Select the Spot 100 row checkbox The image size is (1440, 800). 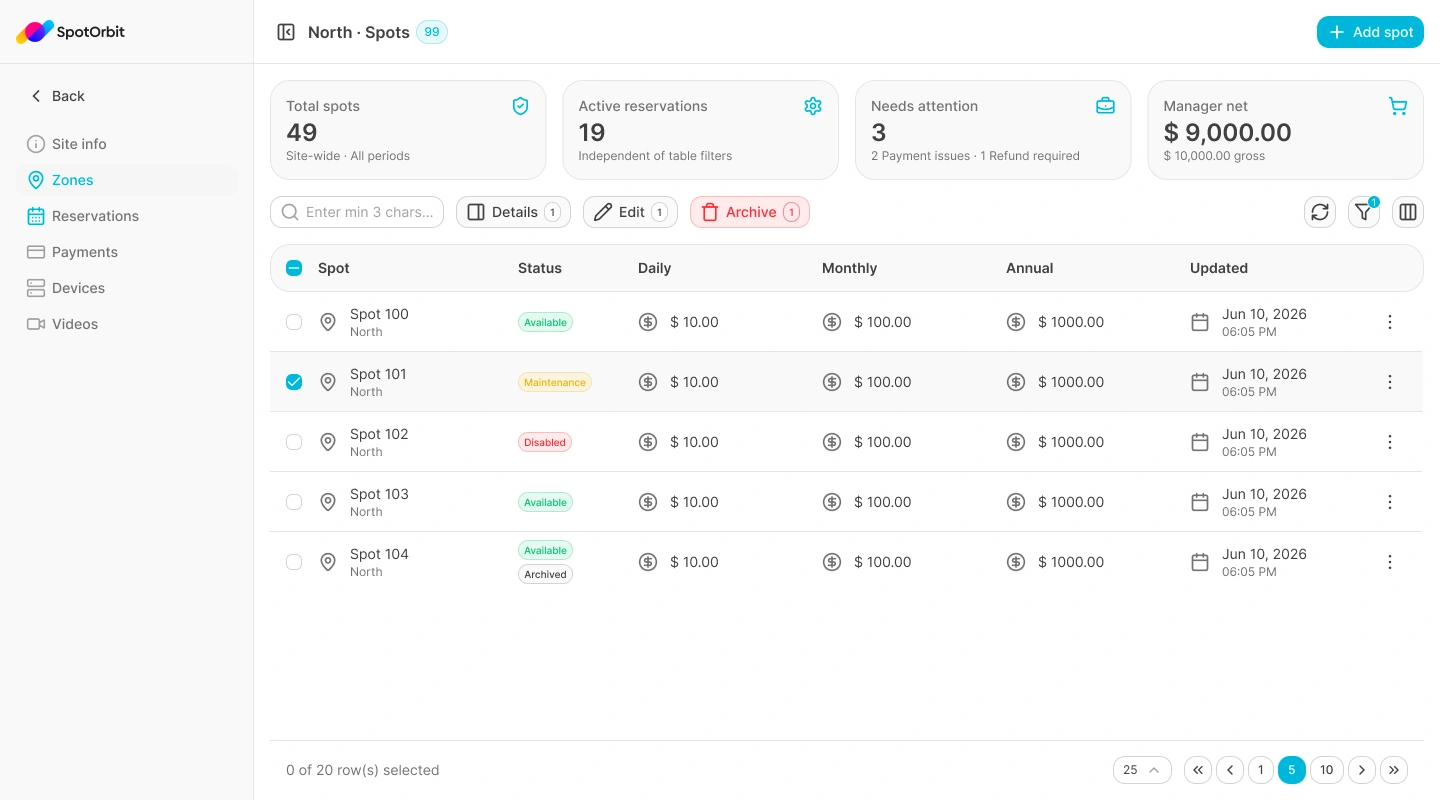coord(294,322)
